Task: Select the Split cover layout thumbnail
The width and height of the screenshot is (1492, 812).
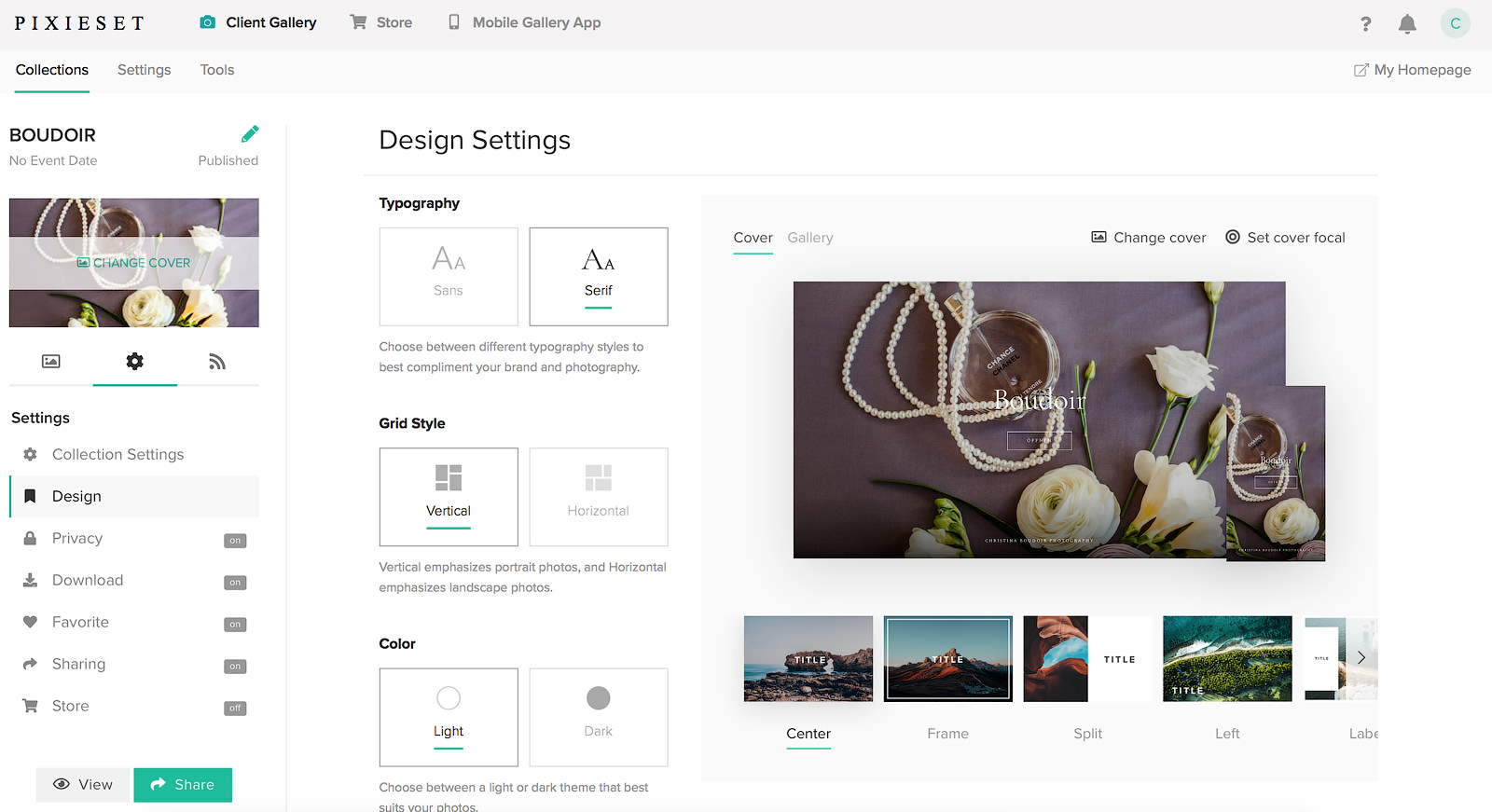Action: pyautogui.click(x=1088, y=658)
